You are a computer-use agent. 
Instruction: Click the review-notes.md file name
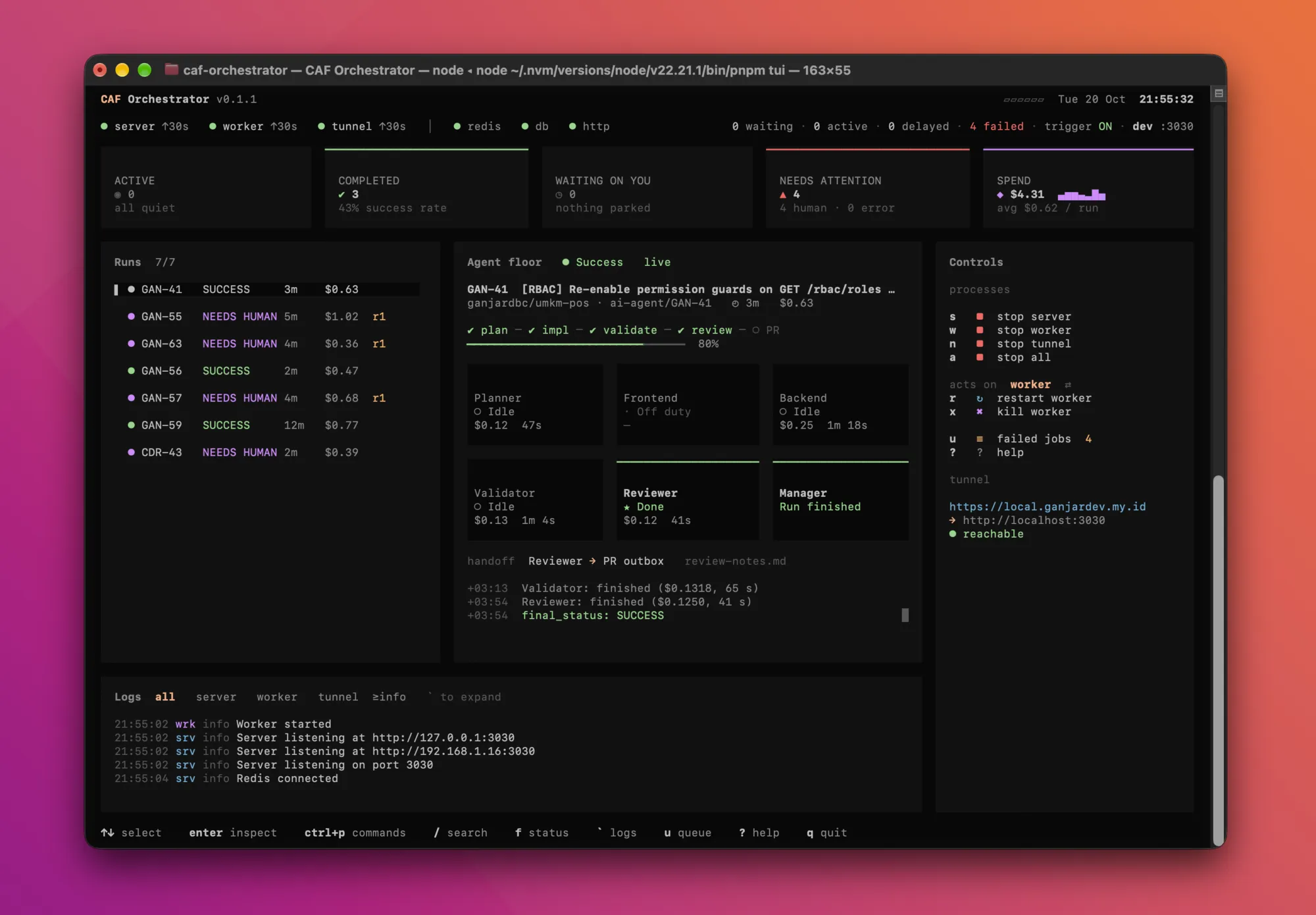[x=735, y=561]
